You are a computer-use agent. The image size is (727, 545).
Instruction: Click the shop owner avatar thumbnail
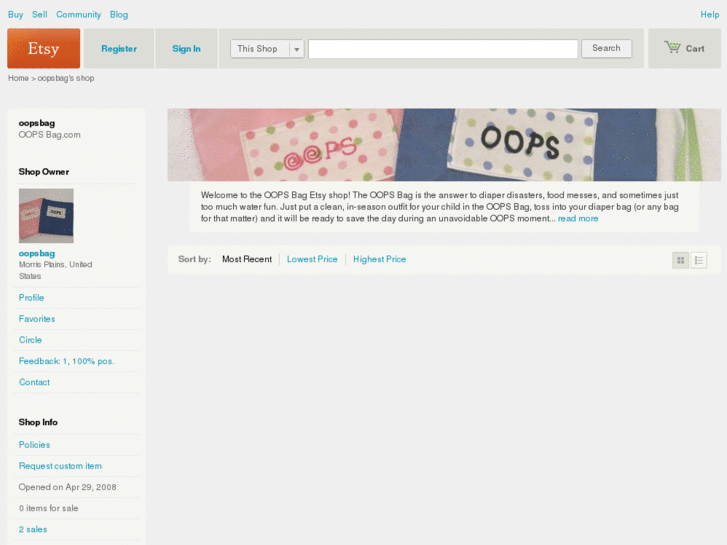point(46,216)
